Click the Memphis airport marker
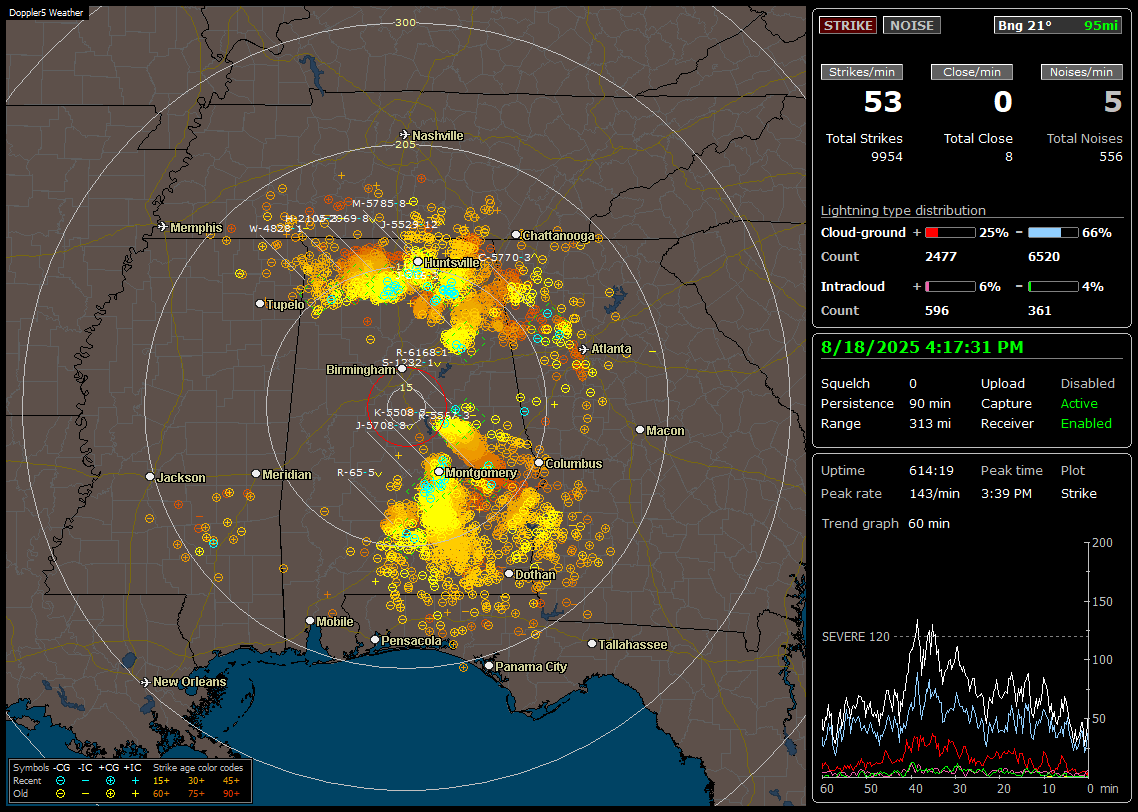Screen dimensions: 1138x812 [163, 227]
